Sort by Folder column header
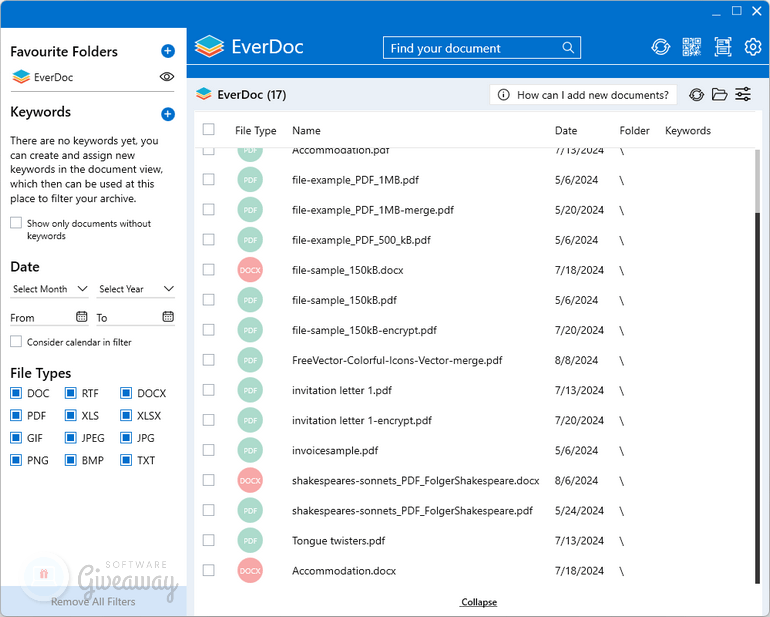770x617 pixels. point(634,131)
